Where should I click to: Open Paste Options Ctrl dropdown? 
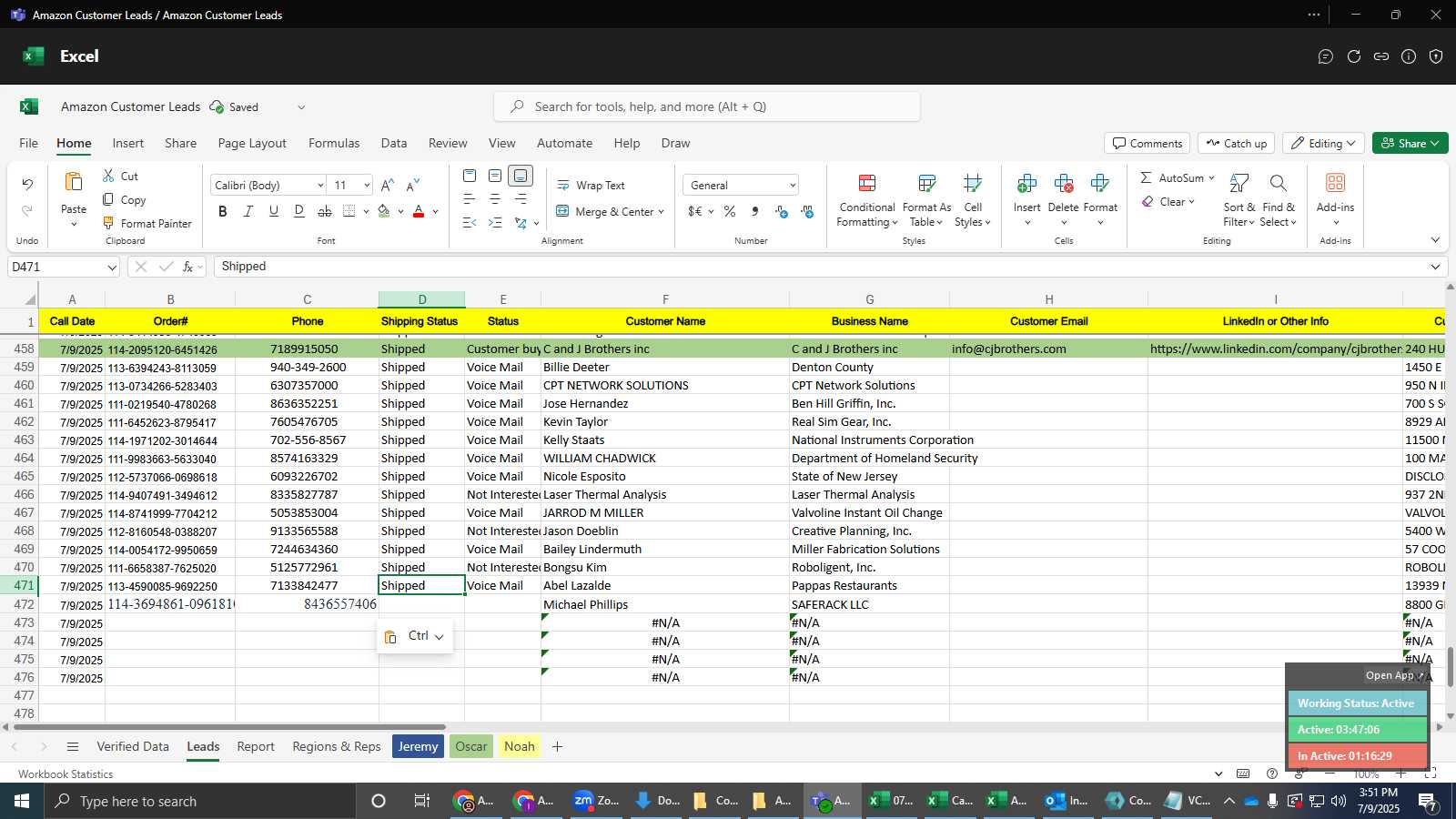point(415,636)
